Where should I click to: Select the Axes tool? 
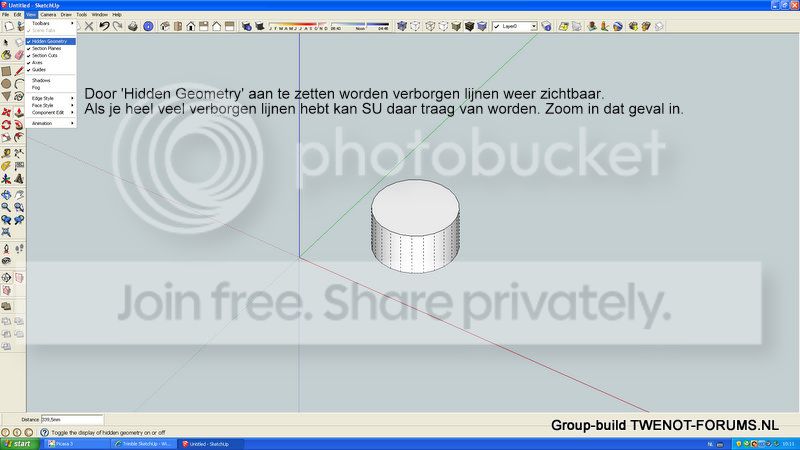(6, 179)
